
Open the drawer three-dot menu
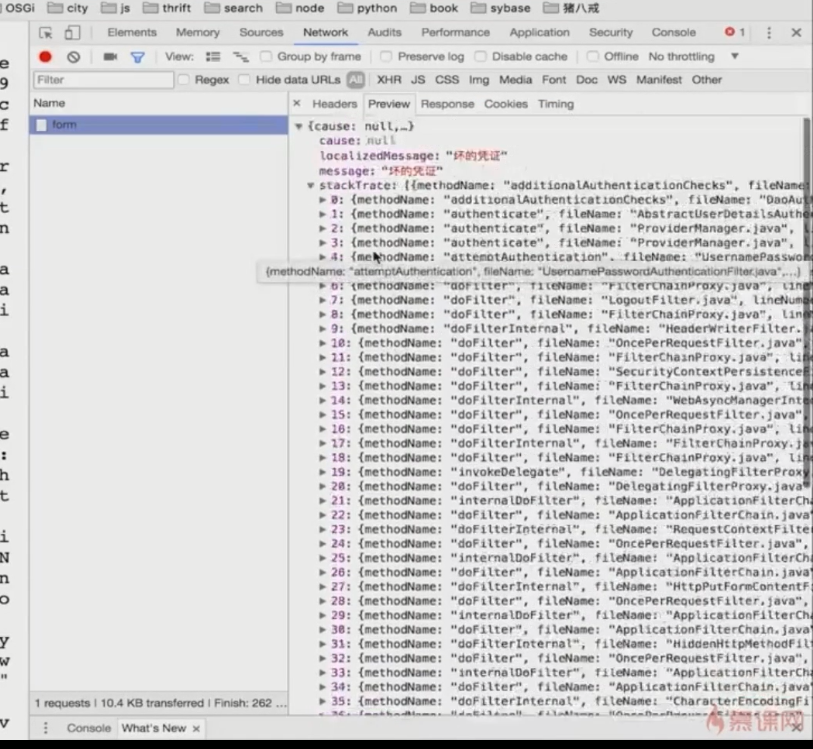[46, 728]
